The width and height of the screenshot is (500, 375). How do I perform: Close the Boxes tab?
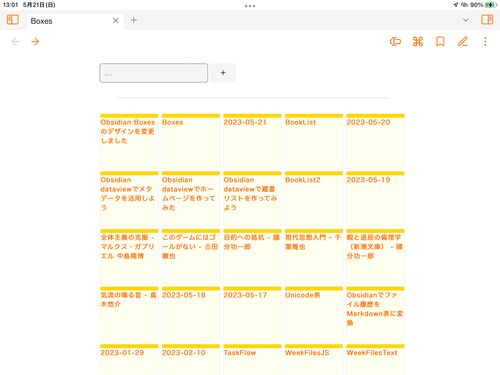point(116,21)
